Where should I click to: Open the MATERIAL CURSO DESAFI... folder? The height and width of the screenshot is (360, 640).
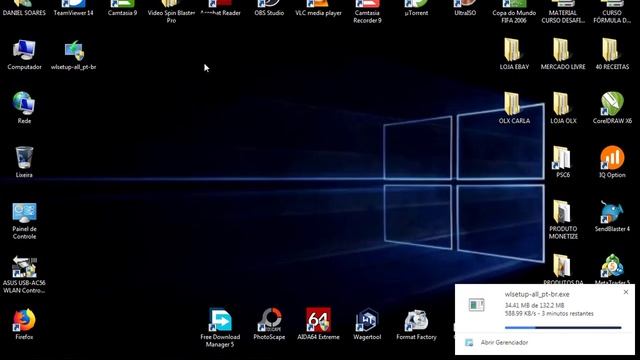[x=563, y=11]
